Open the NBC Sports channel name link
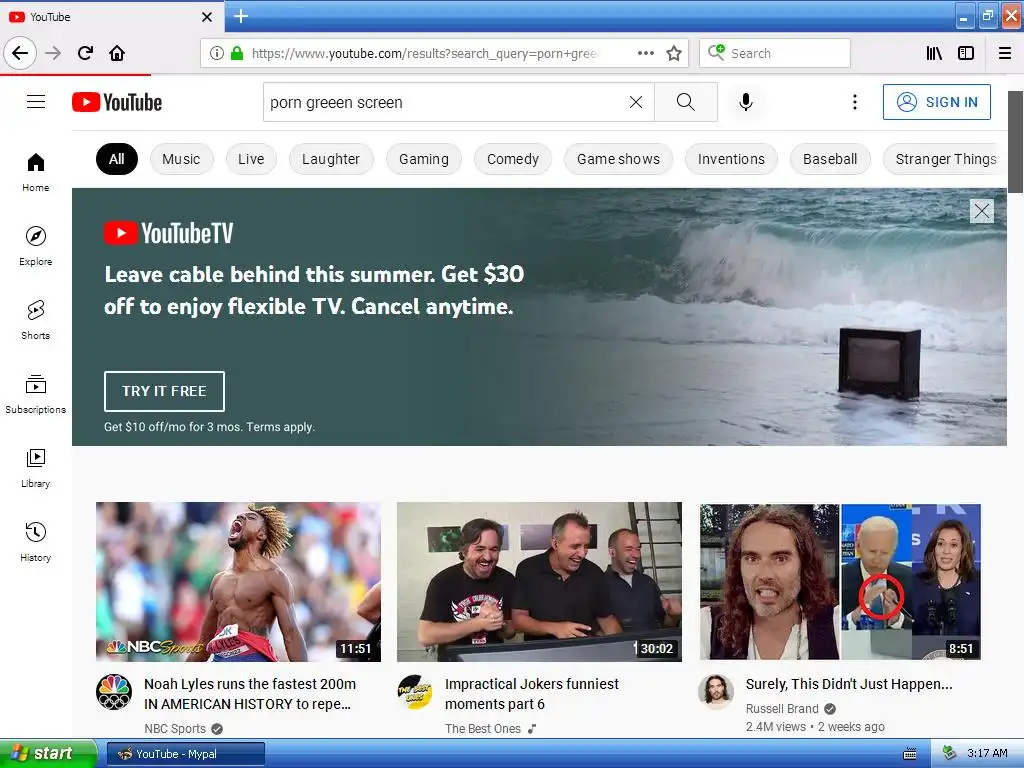1024x768 pixels. tap(175, 728)
